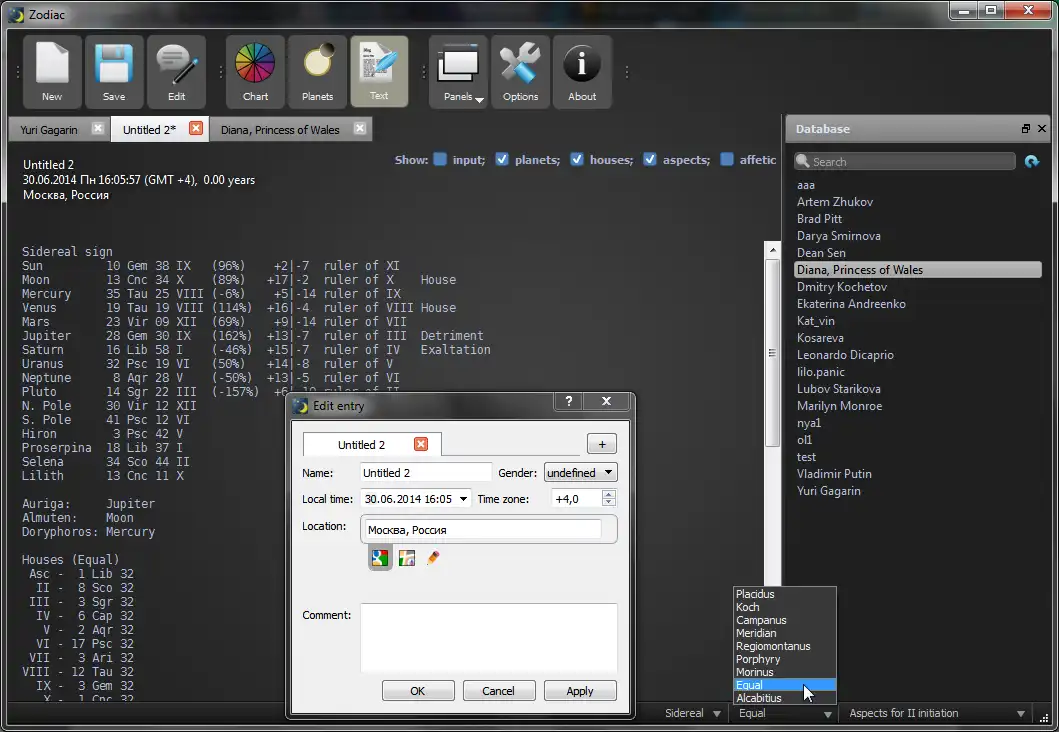Click the Google maps location icon
This screenshot has width=1059, height=732.
380,558
